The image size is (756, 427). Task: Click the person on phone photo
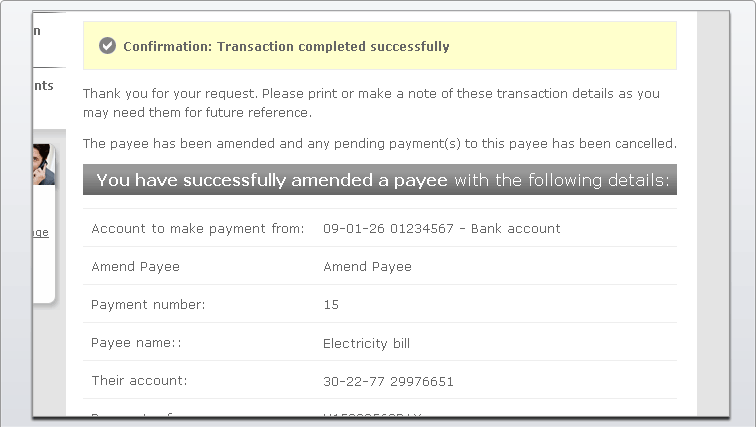43,165
